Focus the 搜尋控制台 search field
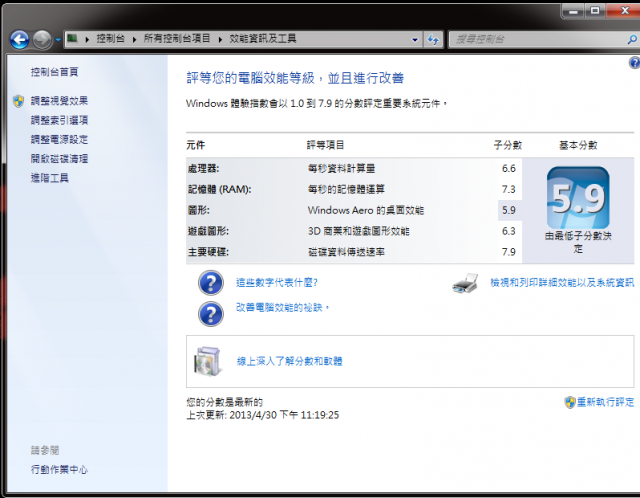Screen dimensions: 640x498 pyautogui.click(x=537, y=40)
